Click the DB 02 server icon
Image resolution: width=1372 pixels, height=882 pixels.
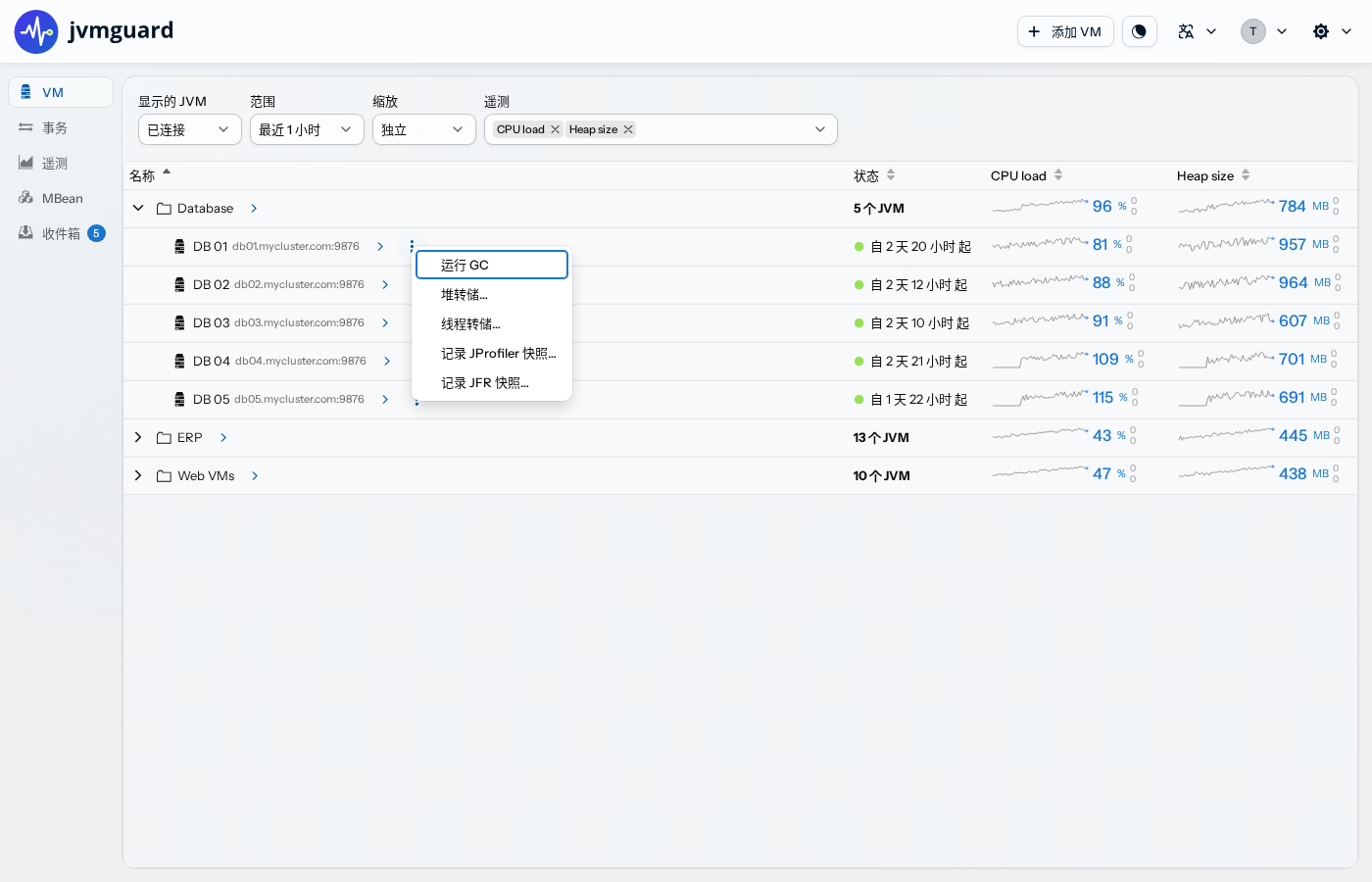click(179, 284)
